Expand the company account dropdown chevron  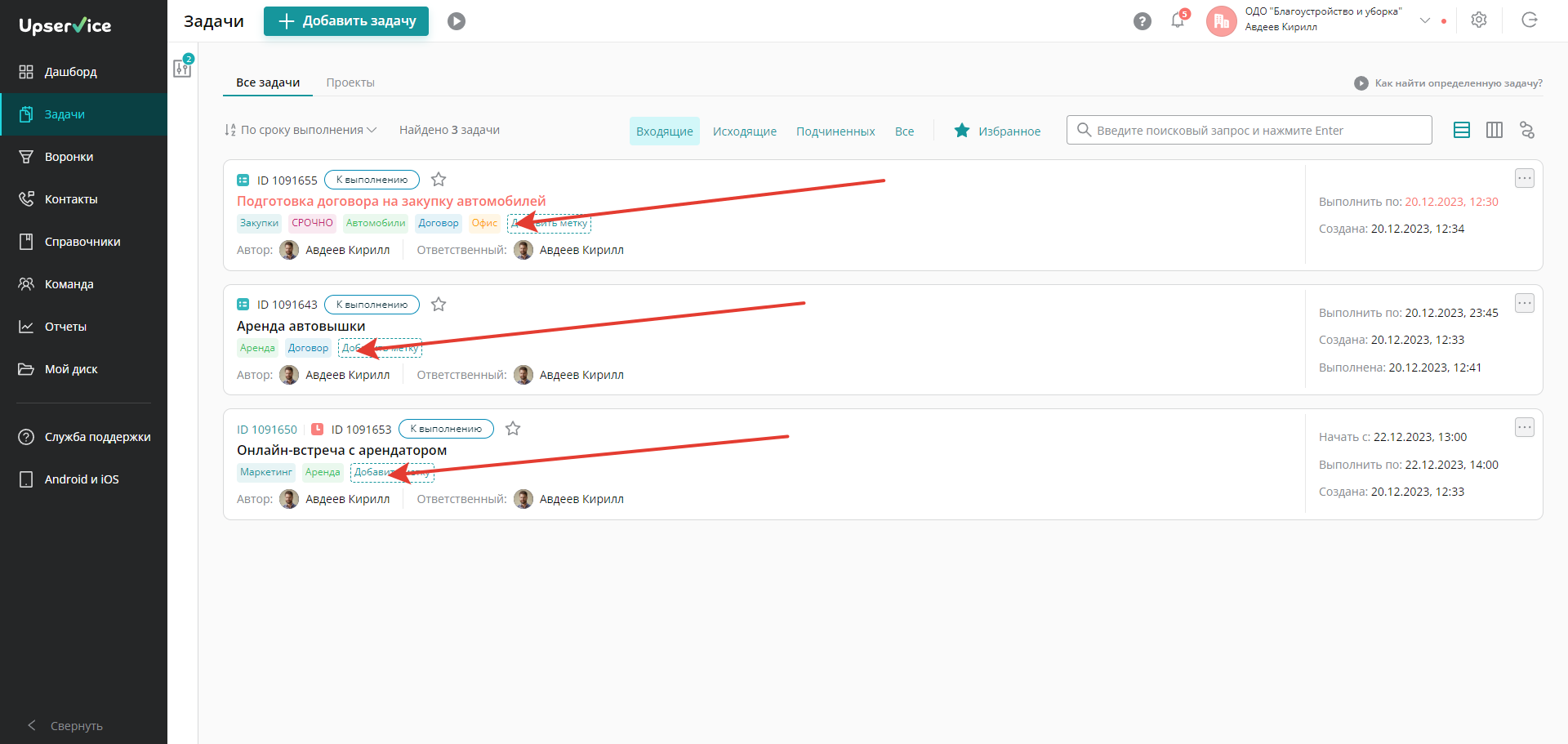click(1425, 20)
